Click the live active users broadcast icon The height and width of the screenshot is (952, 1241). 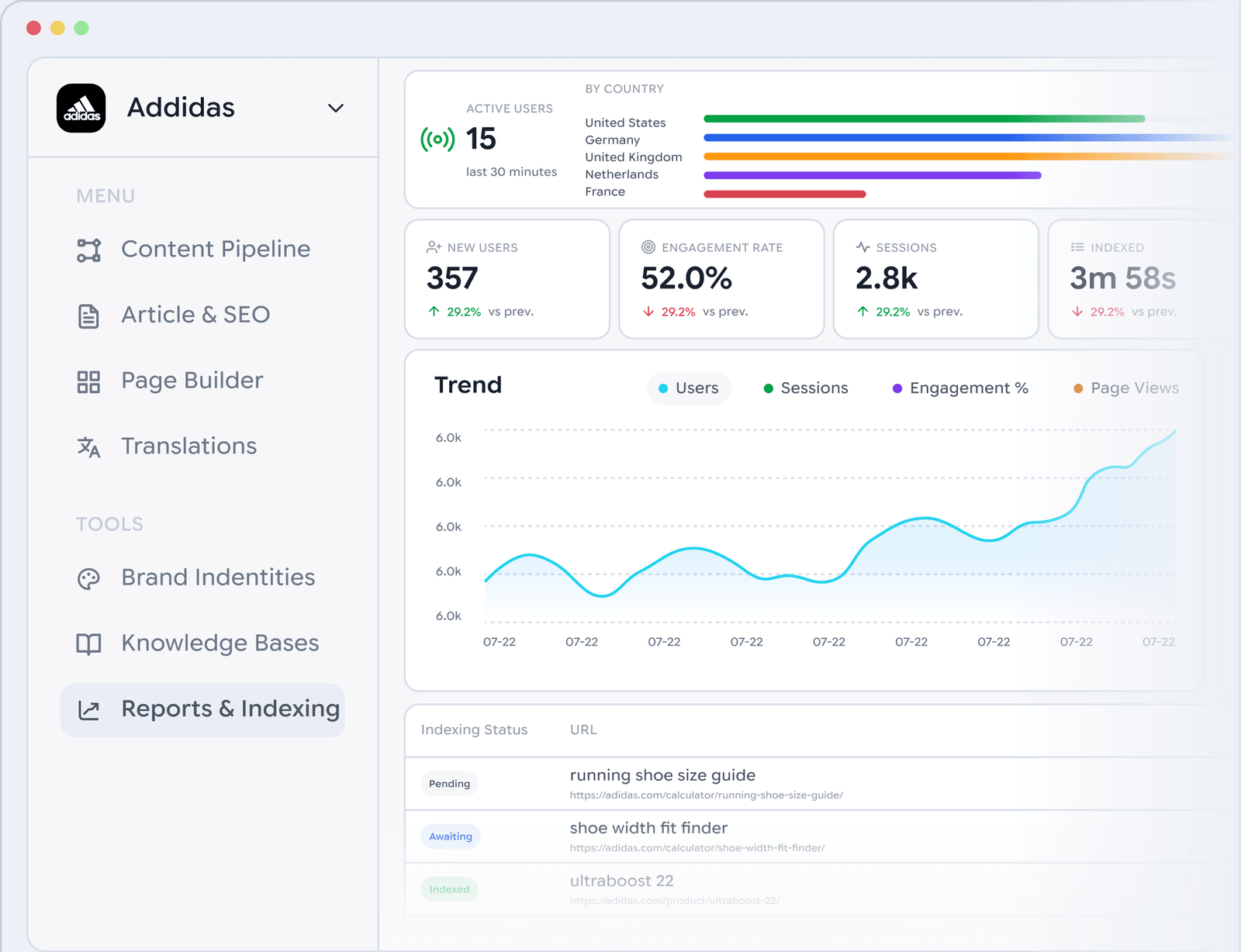click(x=437, y=140)
